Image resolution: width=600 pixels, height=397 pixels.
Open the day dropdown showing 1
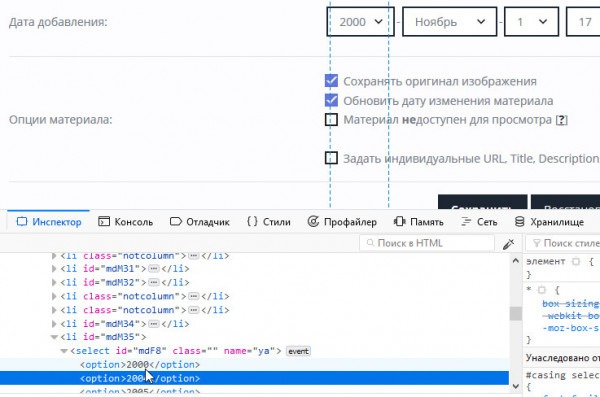(532, 22)
